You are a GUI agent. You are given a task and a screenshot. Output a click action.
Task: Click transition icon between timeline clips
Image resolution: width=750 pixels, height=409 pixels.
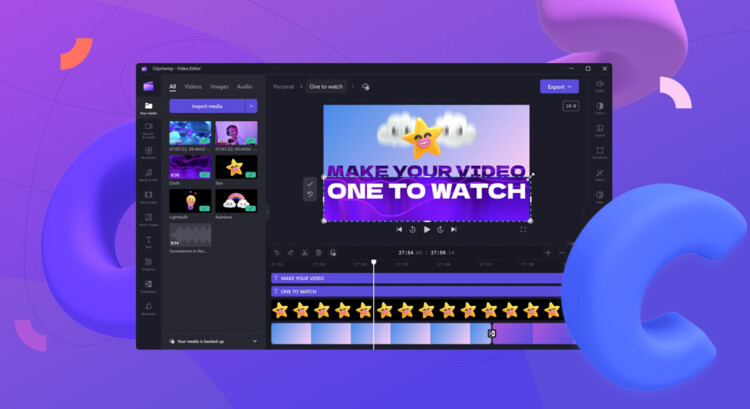tap(491, 333)
